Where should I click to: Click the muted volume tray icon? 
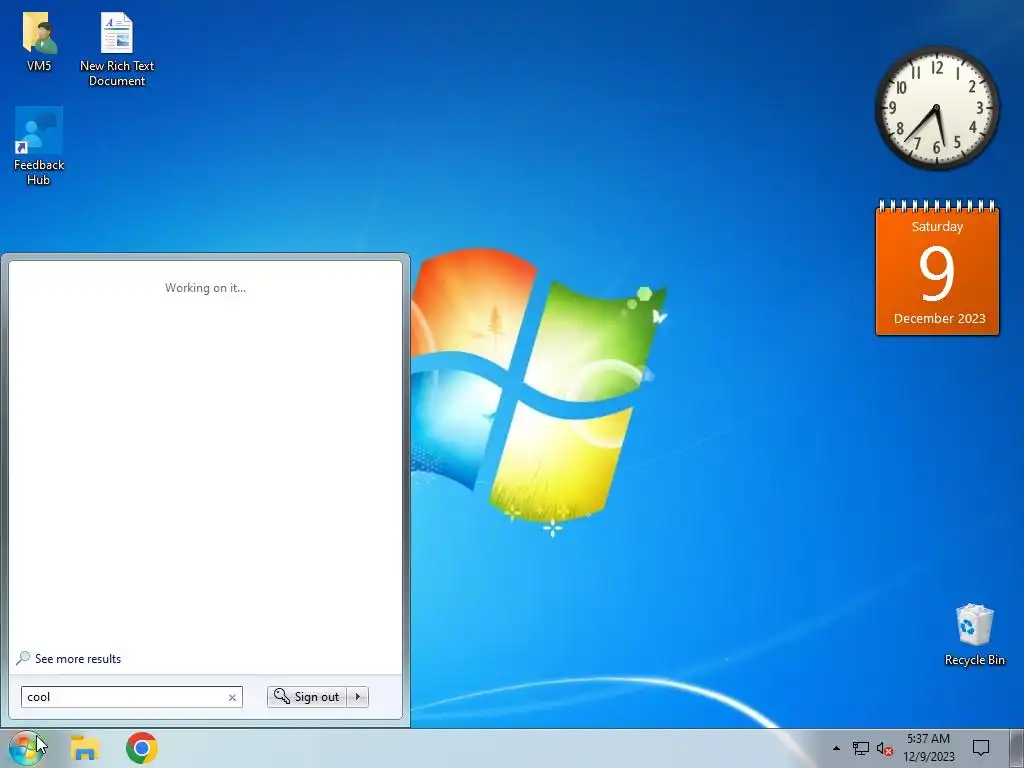pyautogui.click(x=885, y=748)
